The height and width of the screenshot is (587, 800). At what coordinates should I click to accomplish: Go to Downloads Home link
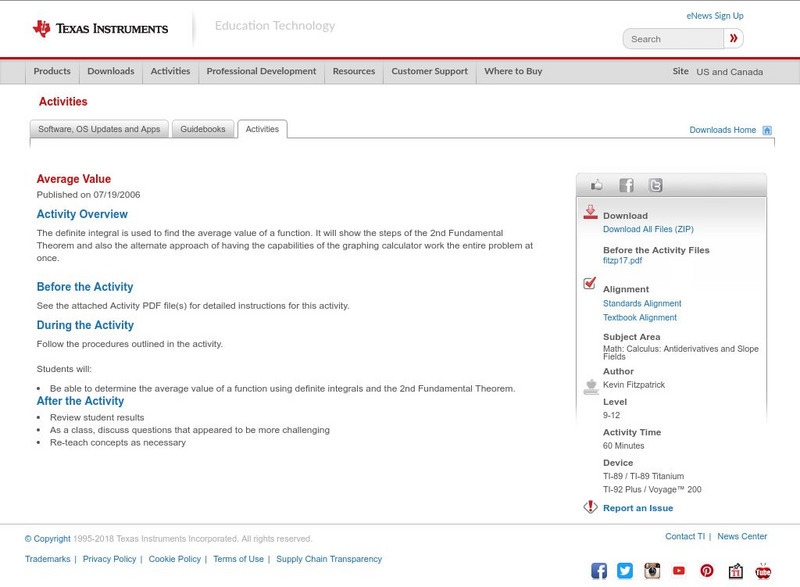(722, 130)
